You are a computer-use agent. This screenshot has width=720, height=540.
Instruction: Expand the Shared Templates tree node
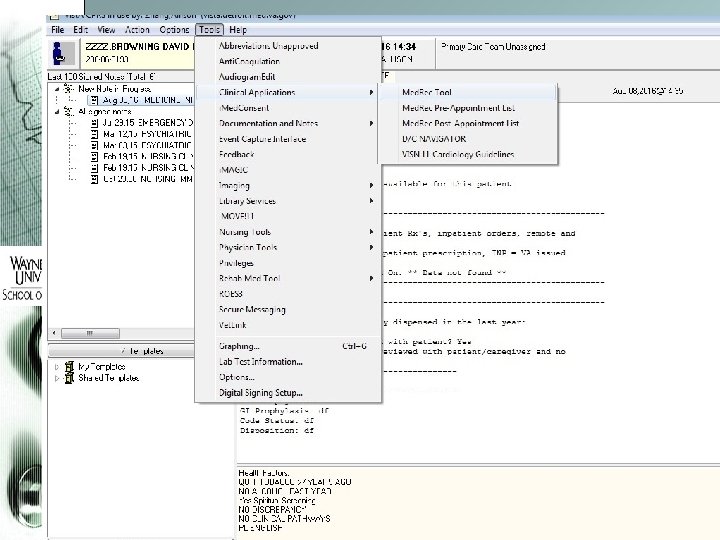click(57, 378)
